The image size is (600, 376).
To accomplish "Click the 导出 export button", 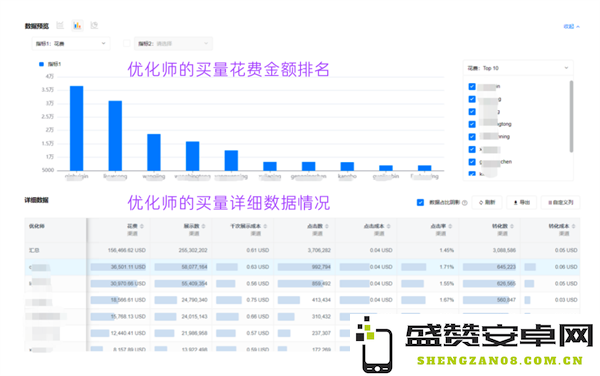I will tap(522, 202).
